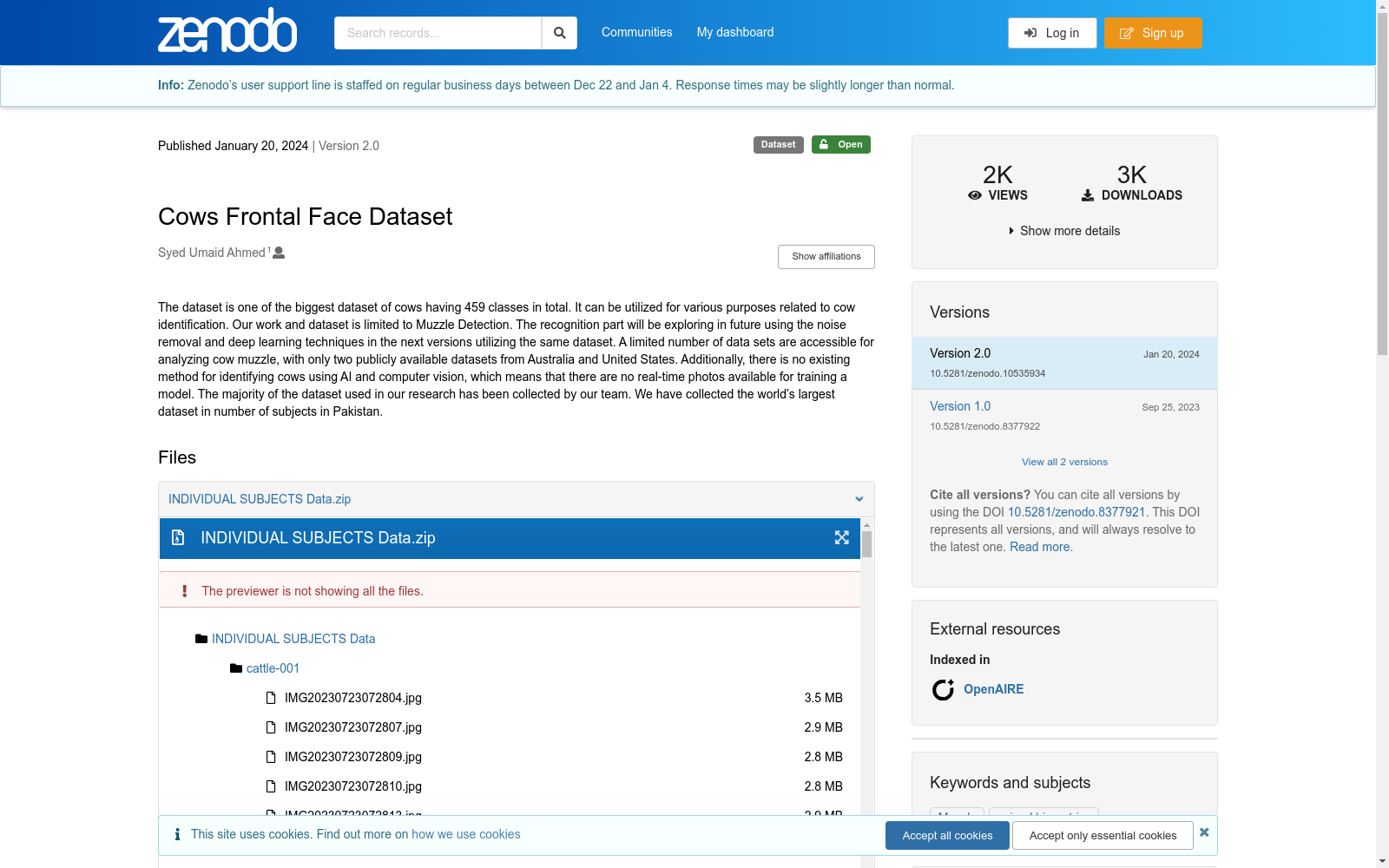This screenshot has width=1389, height=868.
Task: Click the folder icon for INDIVIDUAL SUBJECTS Data
Action: point(201,639)
